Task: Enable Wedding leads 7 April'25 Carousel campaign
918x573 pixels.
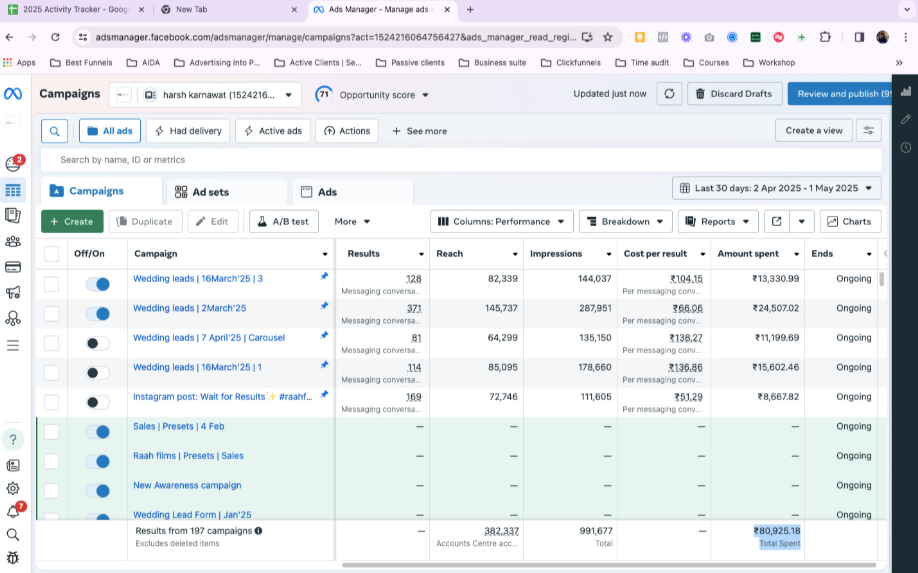Action: pos(97,343)
